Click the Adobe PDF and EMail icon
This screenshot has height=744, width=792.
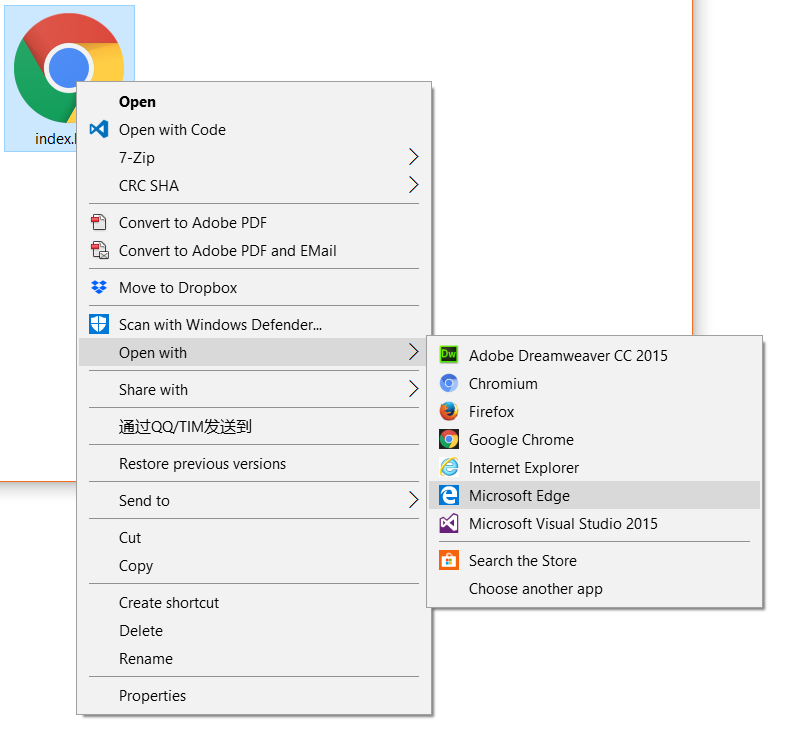point(100,251)
